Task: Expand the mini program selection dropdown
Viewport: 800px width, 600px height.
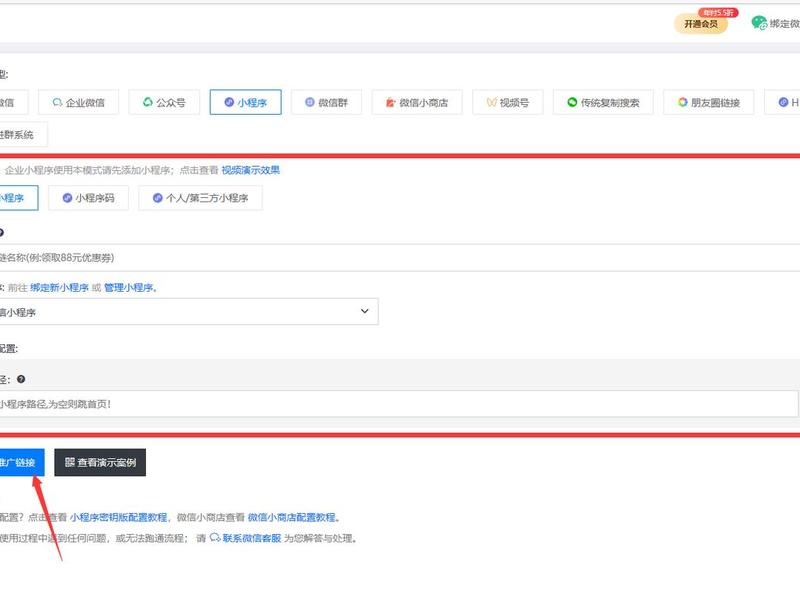Action: pyautogui.click(x=189, y=312)
